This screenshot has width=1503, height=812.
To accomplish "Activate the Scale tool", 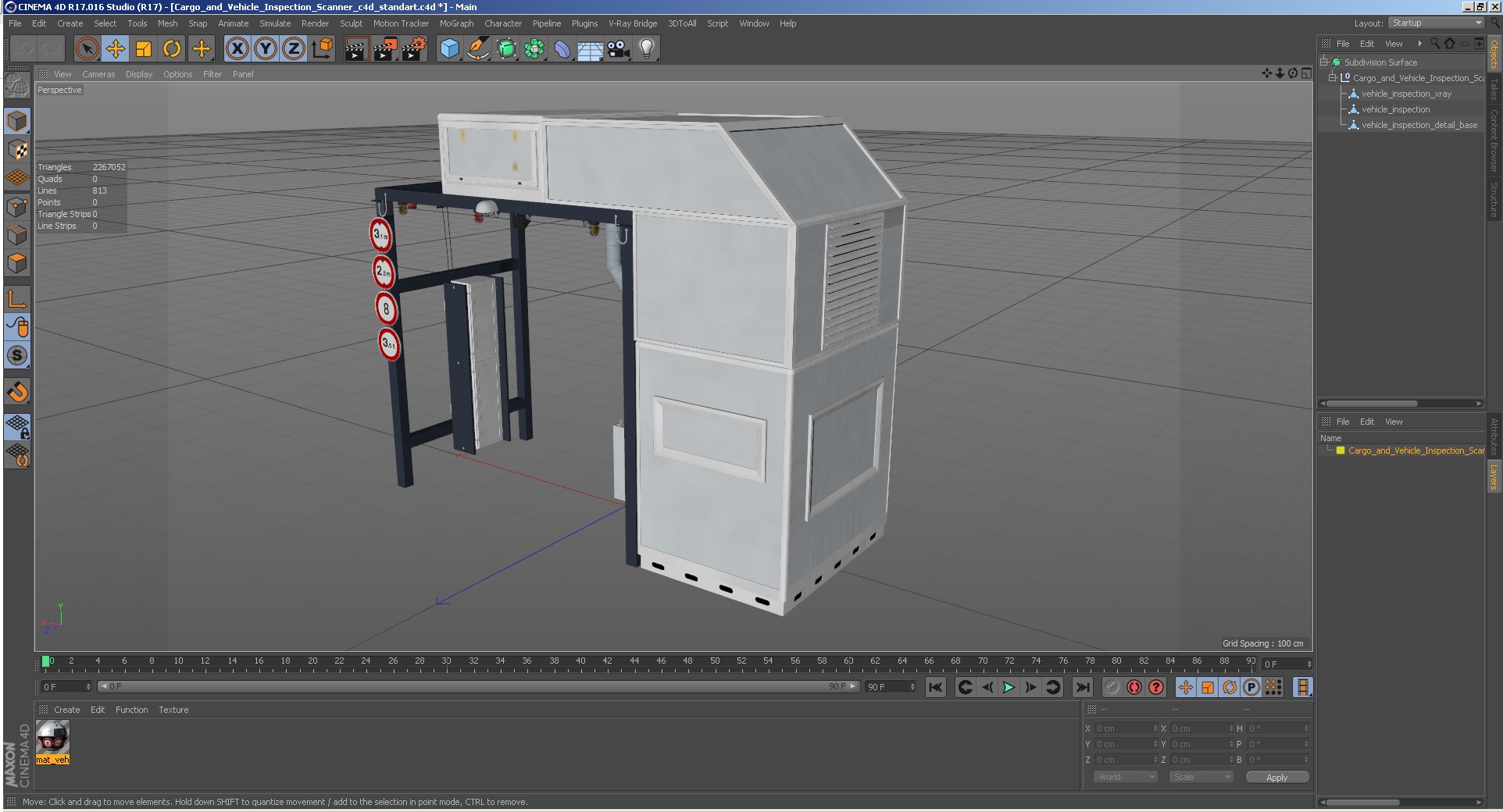I will 144,49.
